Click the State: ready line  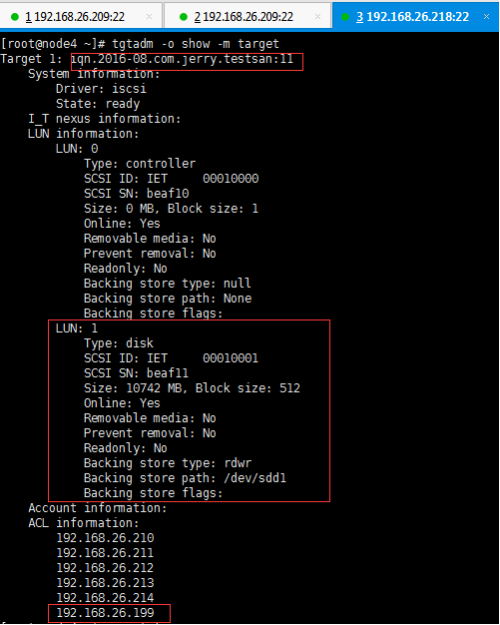tap(98, 104)
